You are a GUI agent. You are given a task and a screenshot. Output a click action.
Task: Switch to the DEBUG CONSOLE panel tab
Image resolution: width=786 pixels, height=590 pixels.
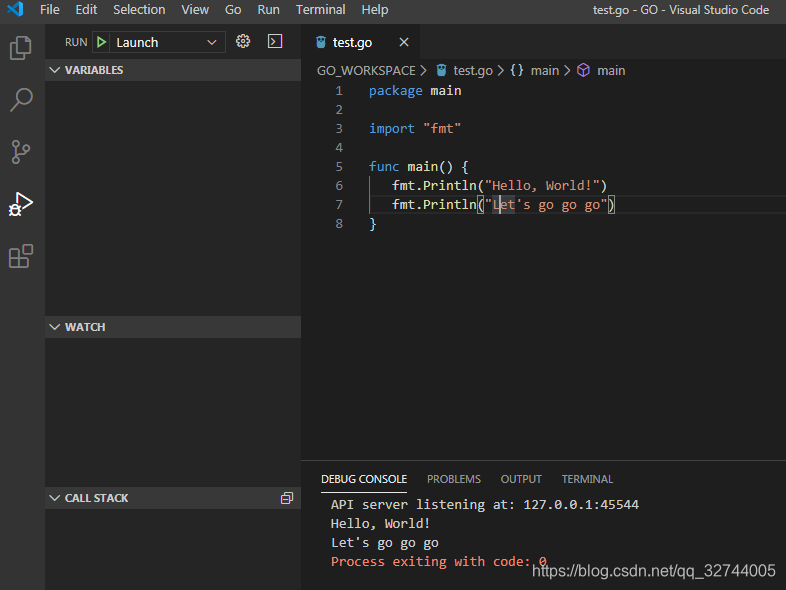click(x=364, y=479)
